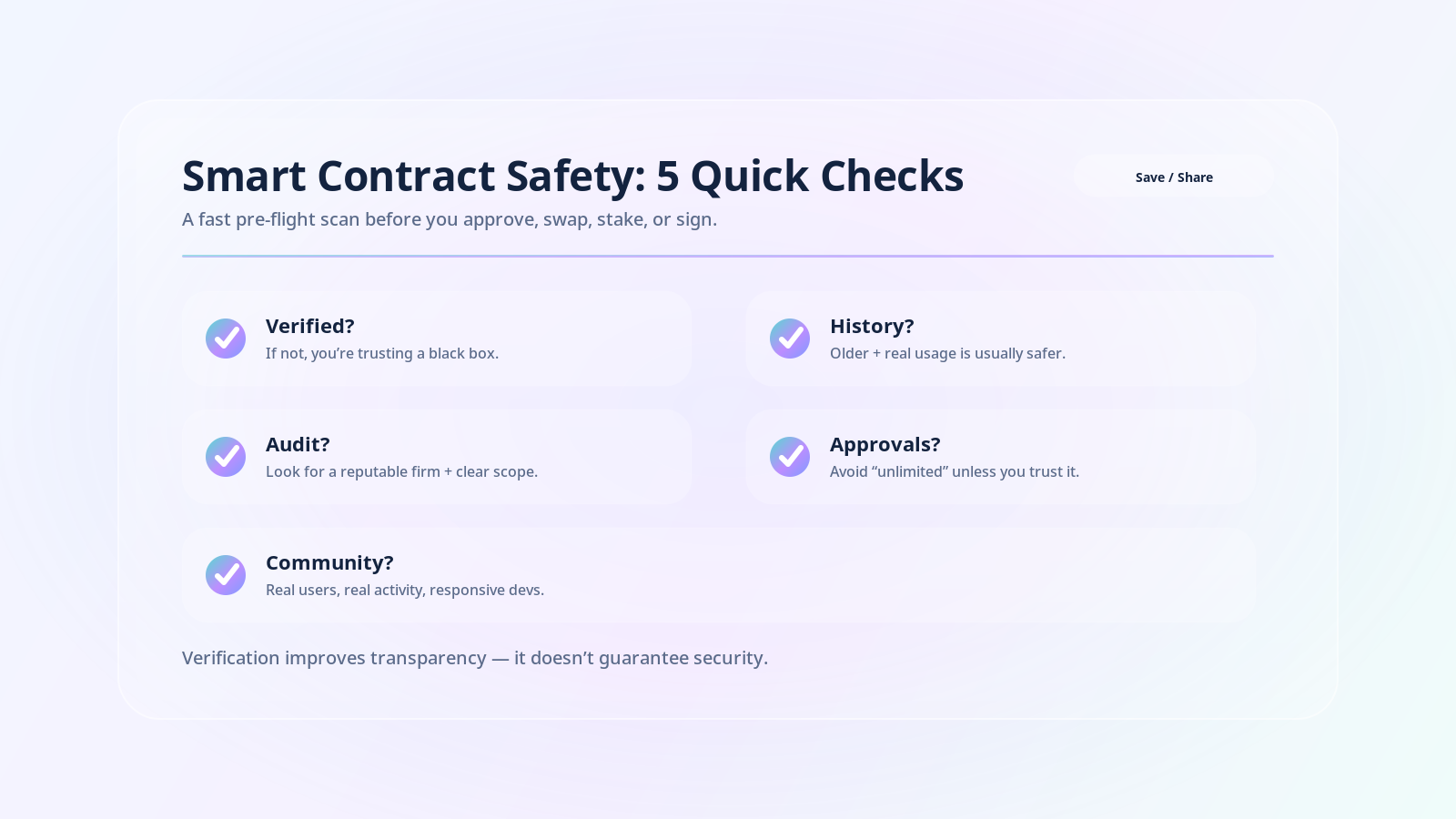Screen dimensions: 1456x819
Task: Click the "trusting a black box" description
Action: point(382,353)
